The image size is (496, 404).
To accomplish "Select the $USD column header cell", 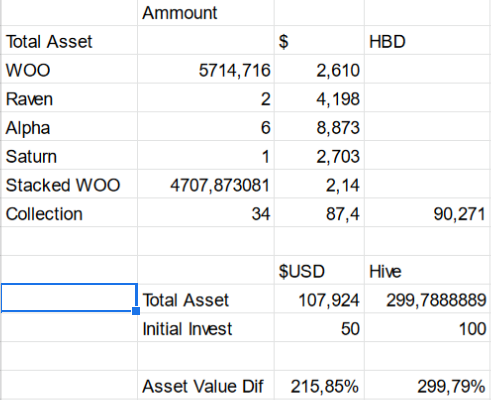I will 319,270.
